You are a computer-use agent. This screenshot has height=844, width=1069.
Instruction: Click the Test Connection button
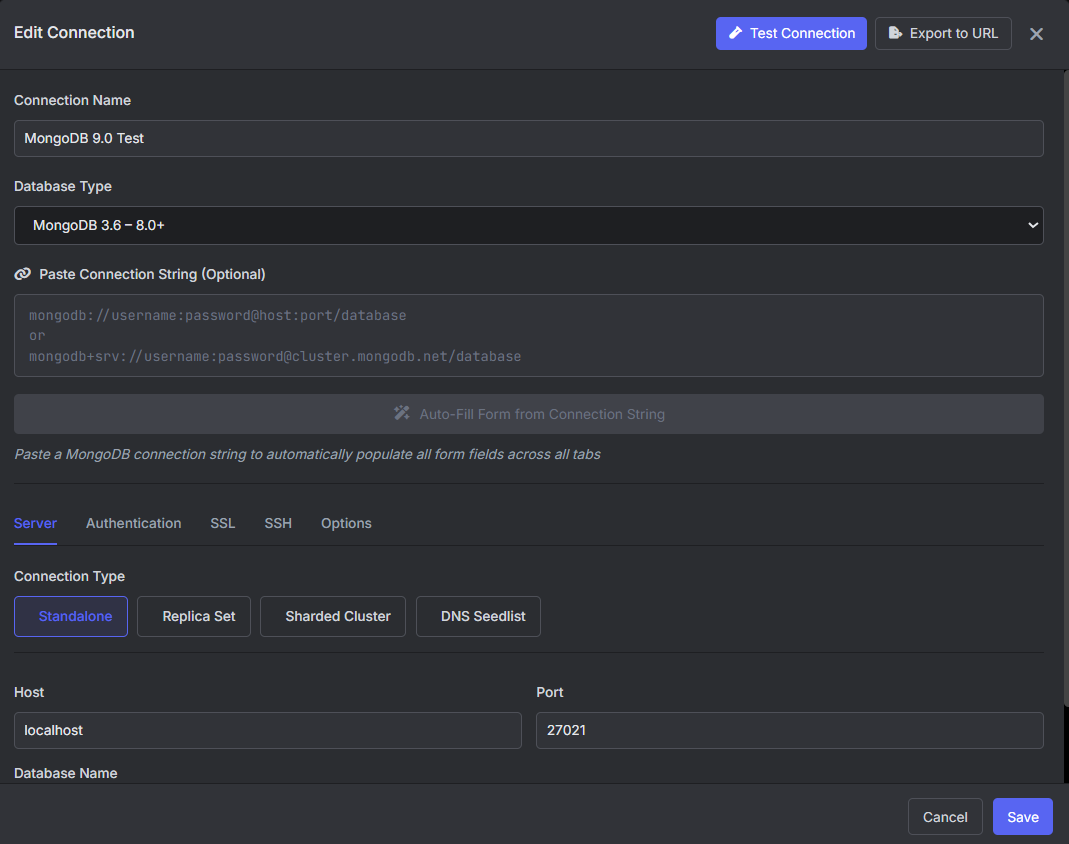click(791, 33)
